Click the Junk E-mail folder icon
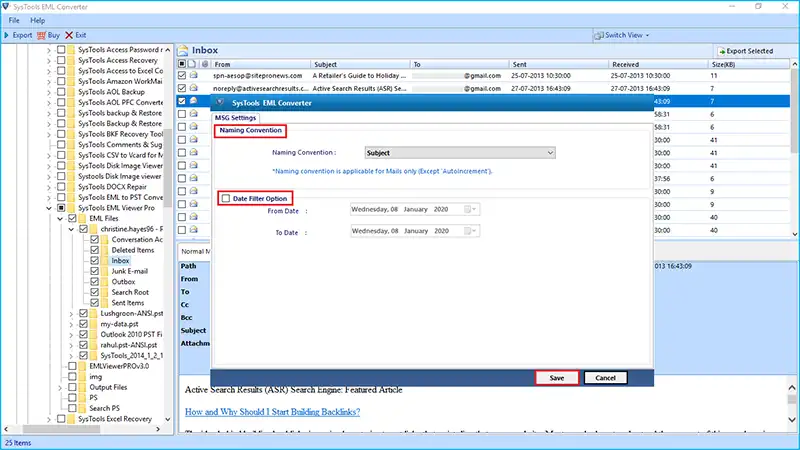Screen dimensions: 800x450 tap(105, 271)
